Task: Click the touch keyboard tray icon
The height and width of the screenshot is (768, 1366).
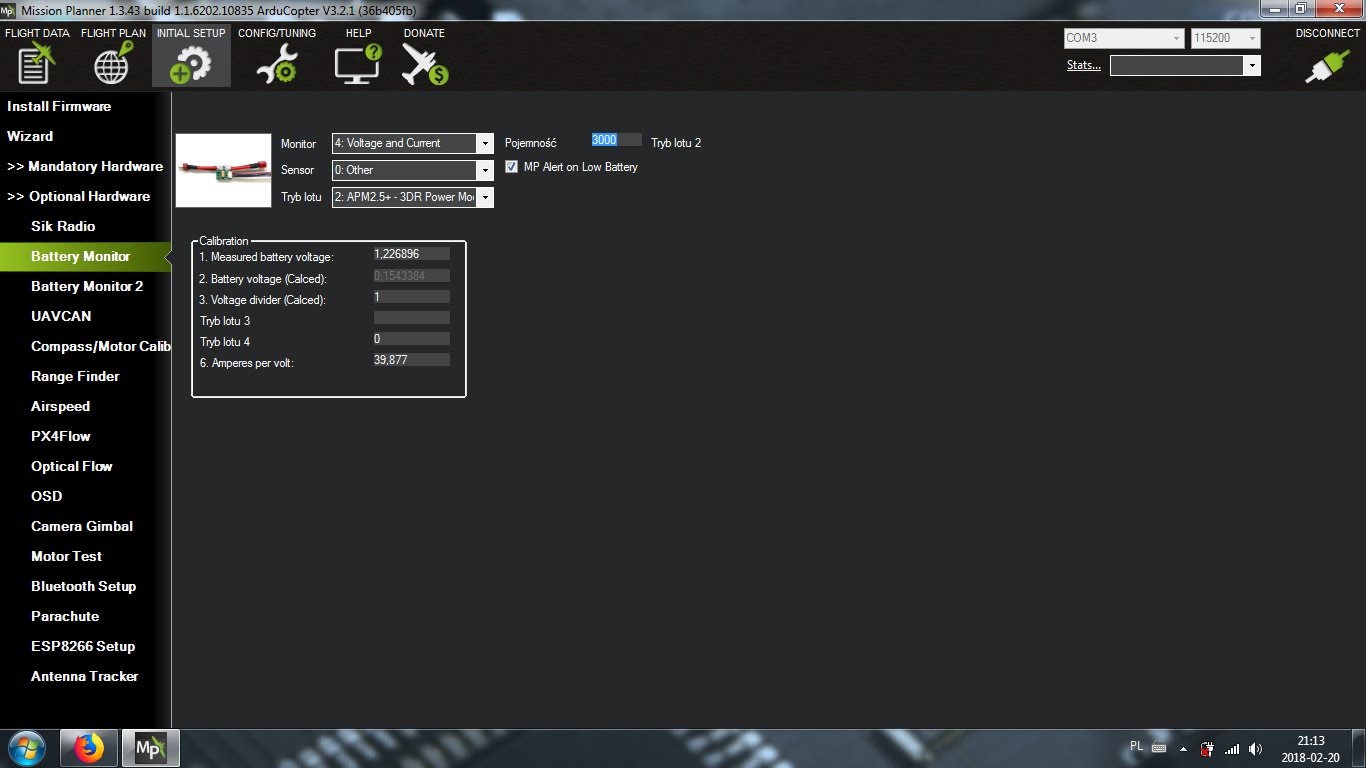Action: pos(1159,747)
